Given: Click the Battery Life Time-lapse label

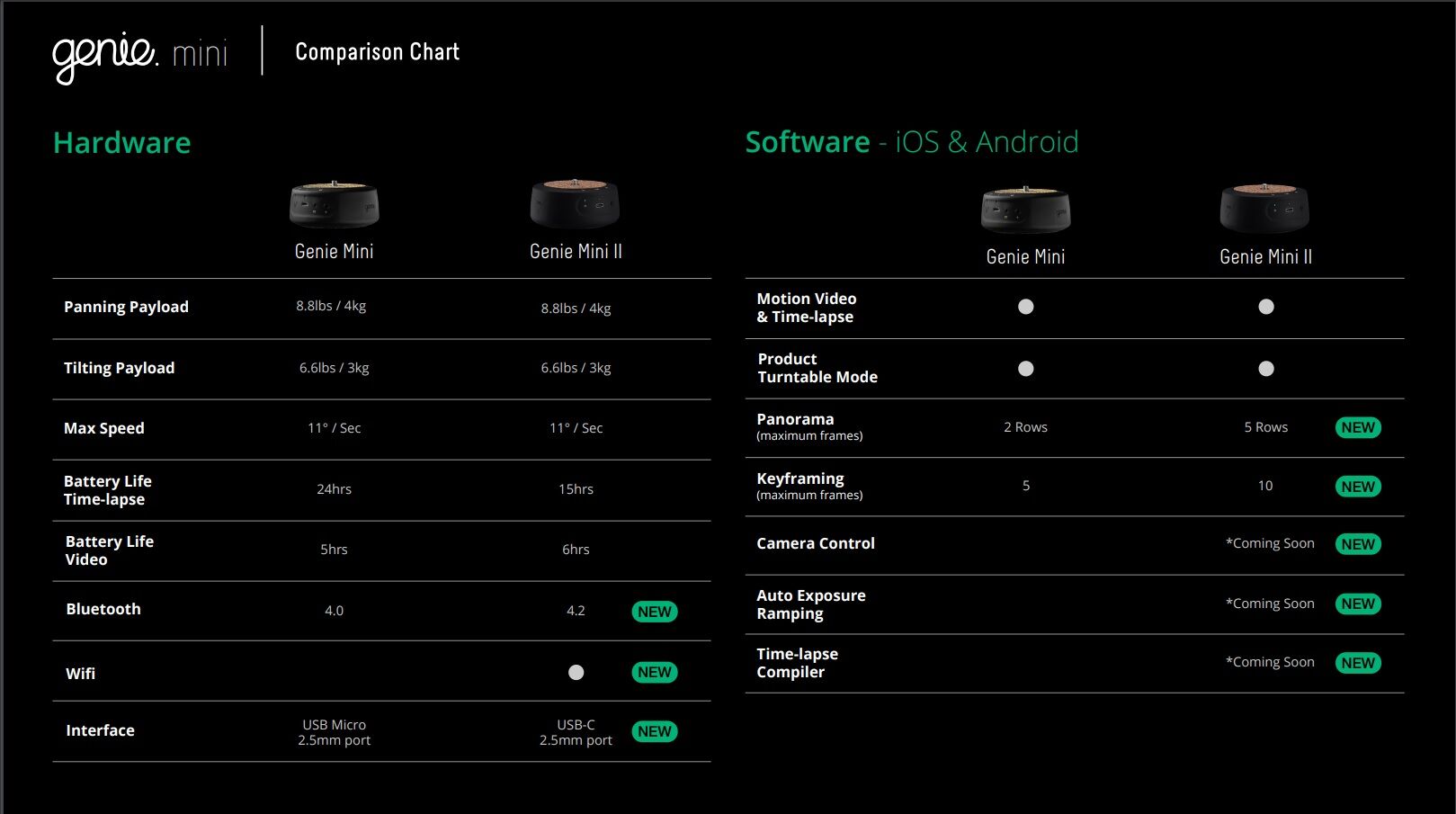Looking at the screenshot, I should (108, 490).
